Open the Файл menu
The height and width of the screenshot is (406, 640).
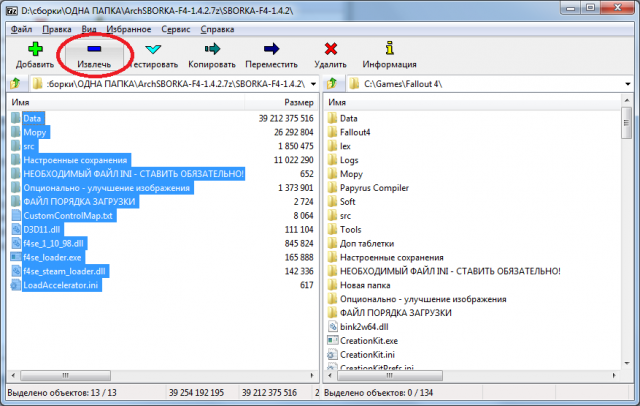point(21,29)
